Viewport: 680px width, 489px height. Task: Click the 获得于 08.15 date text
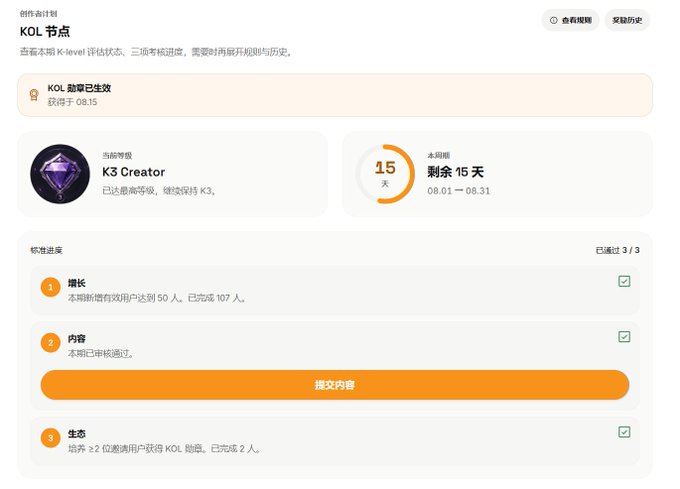[x=72, y=102]
